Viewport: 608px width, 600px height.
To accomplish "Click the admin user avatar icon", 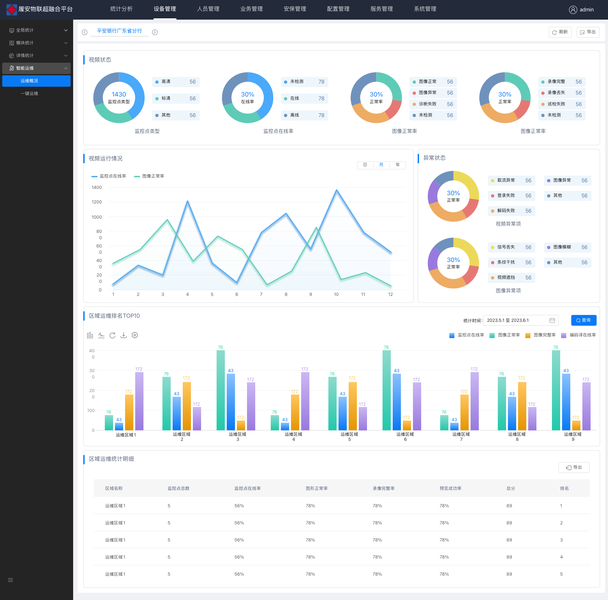I will point(573,9).
